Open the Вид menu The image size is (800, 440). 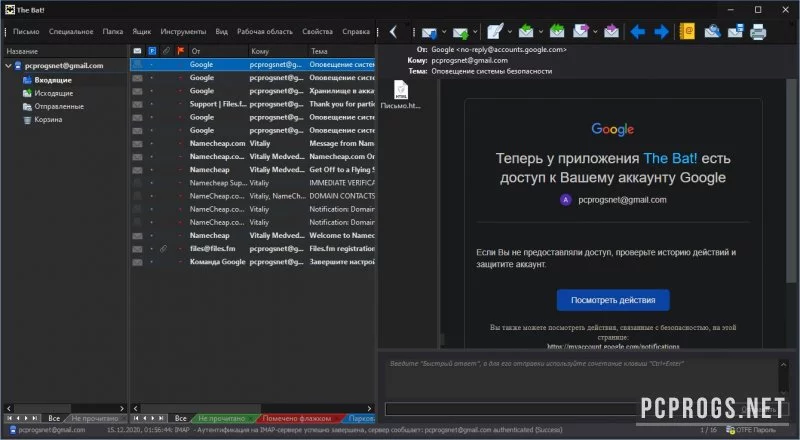point(221,32)
